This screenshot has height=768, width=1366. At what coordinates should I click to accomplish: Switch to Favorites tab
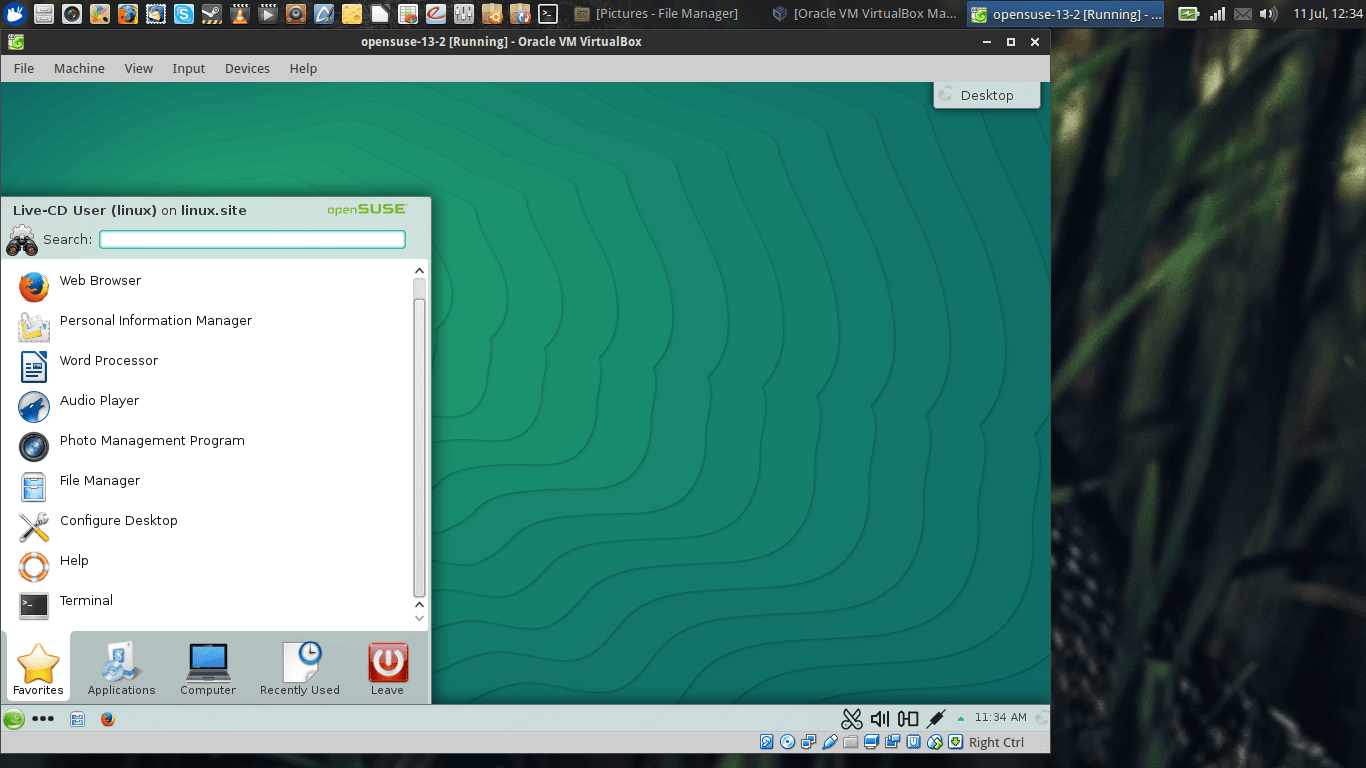(38, 668)
